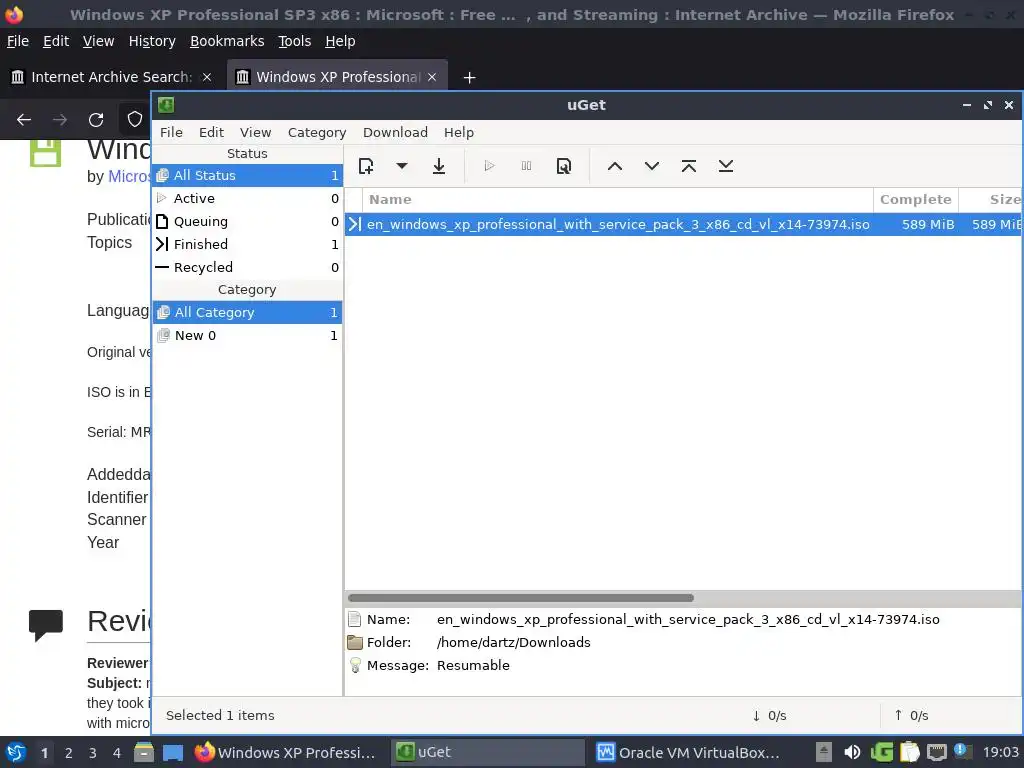Switch to Firefox taskbar entry

(286, 752)
